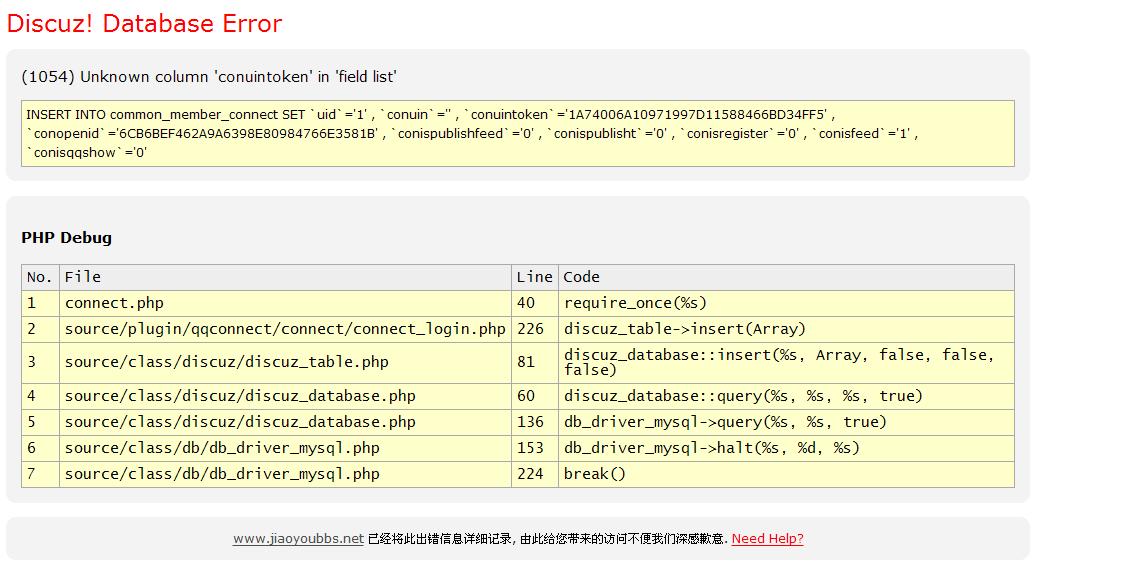Click line number 136 cell

[x=535, y=422]
